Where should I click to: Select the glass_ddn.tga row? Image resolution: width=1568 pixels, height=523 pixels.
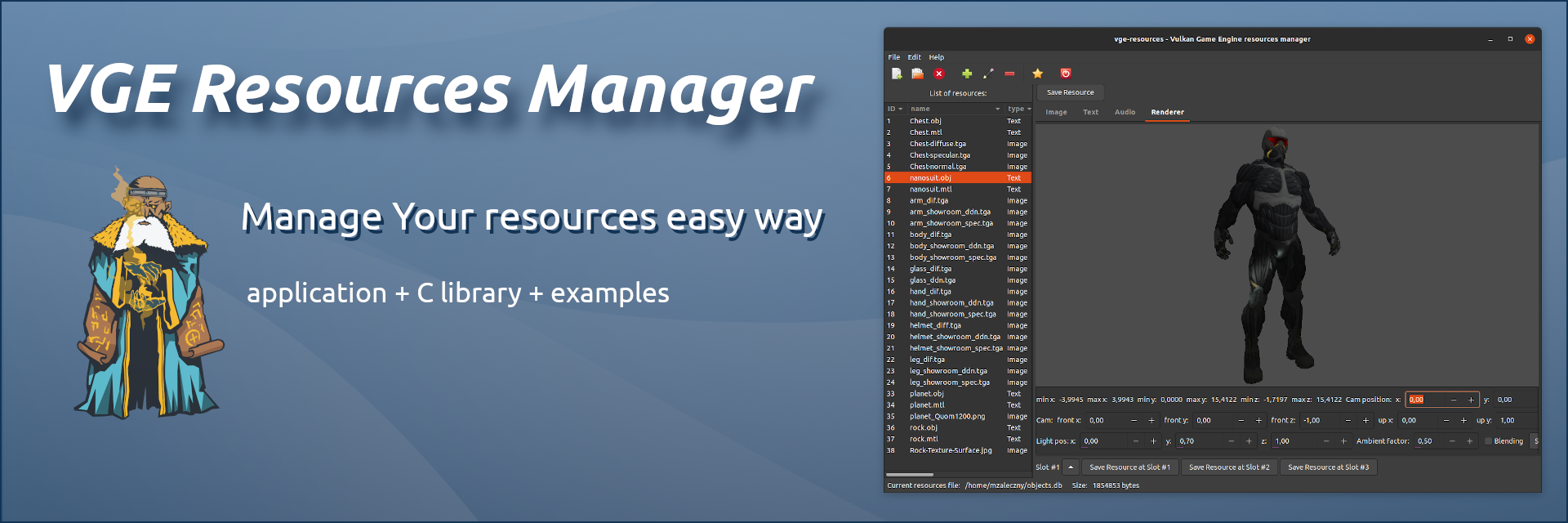pos(958,280)
